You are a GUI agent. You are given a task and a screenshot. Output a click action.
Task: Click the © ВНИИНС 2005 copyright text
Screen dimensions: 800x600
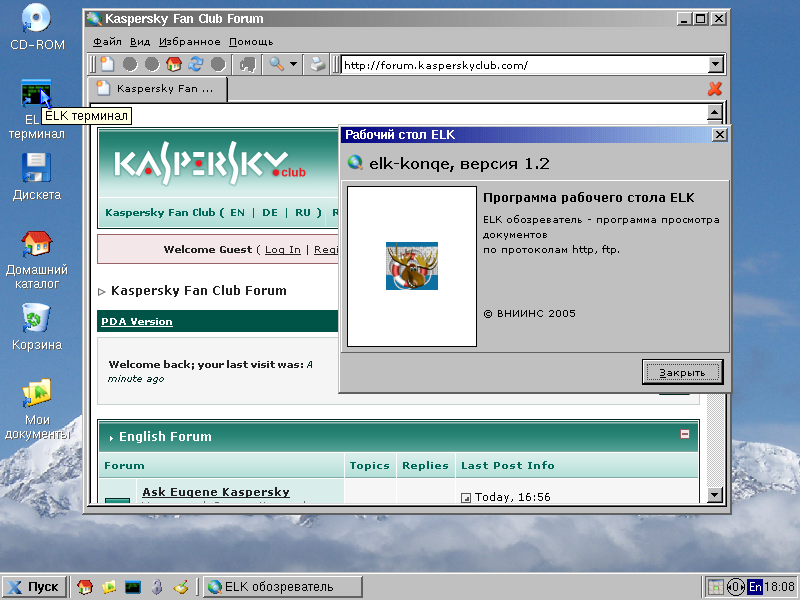coord(530,313)
